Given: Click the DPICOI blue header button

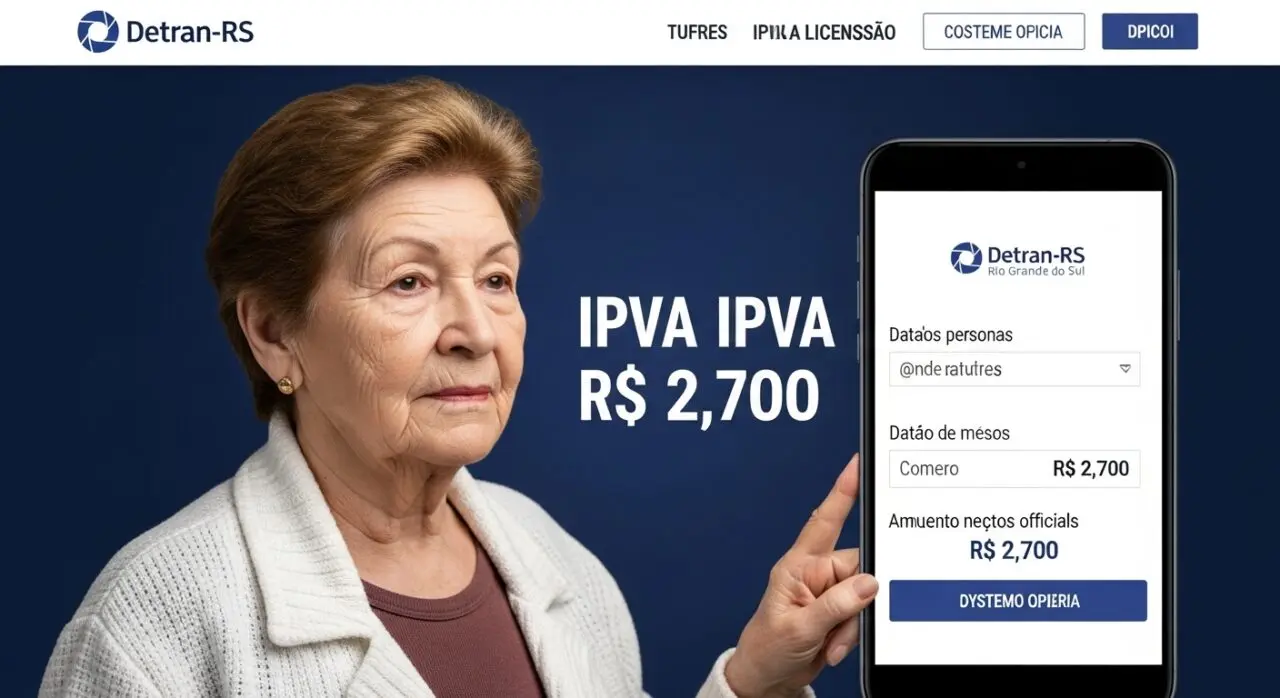Looking at the screenshot, I should coord(1150,32).
